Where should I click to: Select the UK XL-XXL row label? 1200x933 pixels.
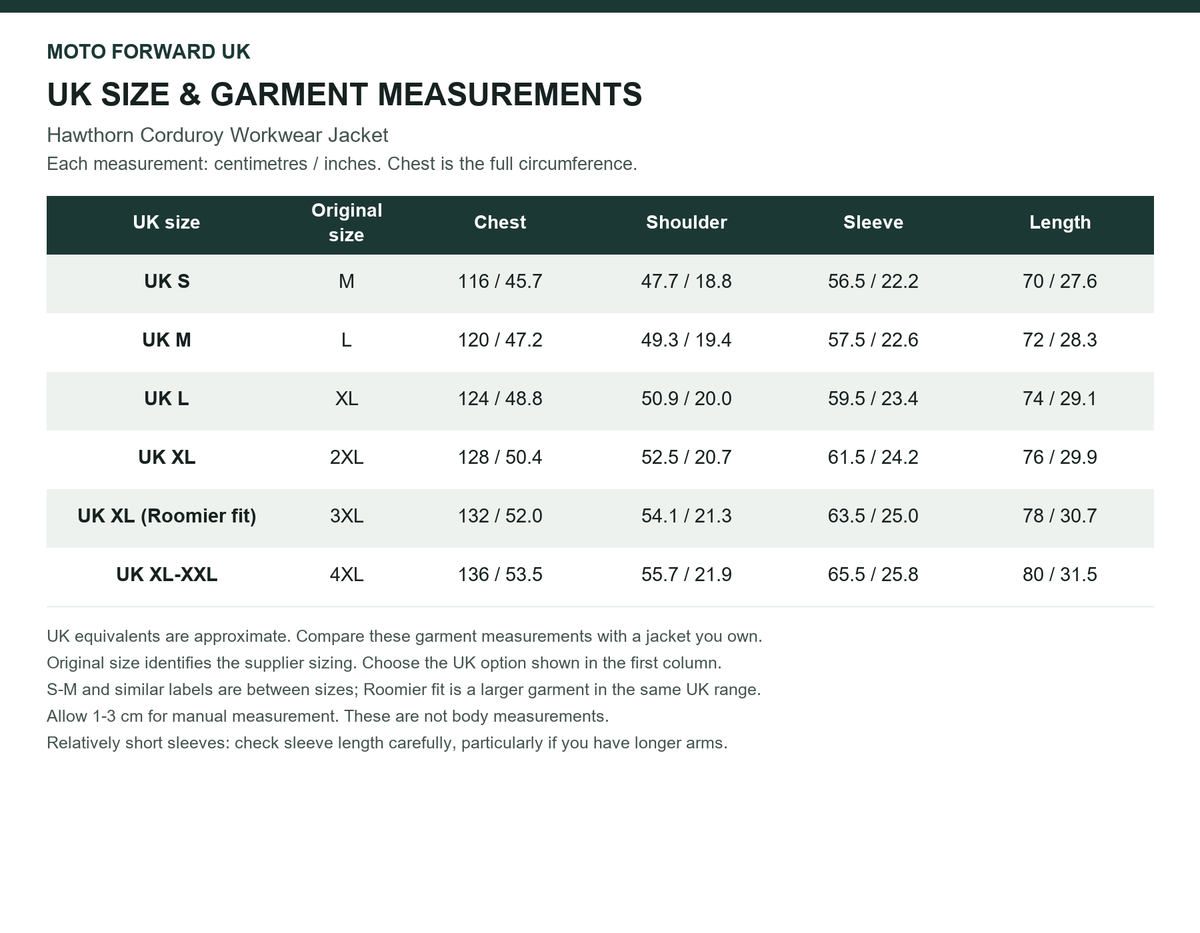166,574
